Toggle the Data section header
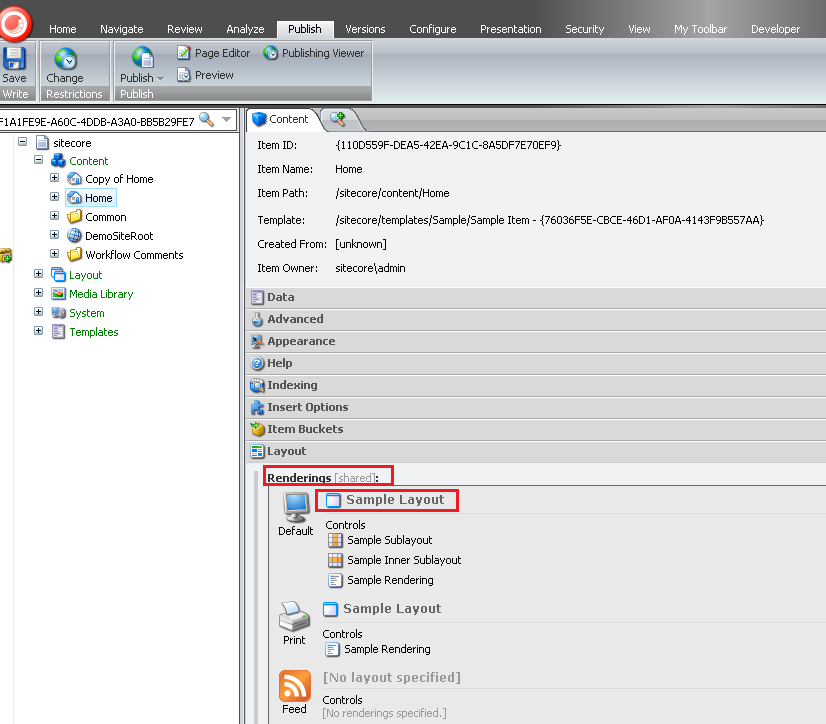The height and width of the screenshot is (724, 826). click(536, 297)
